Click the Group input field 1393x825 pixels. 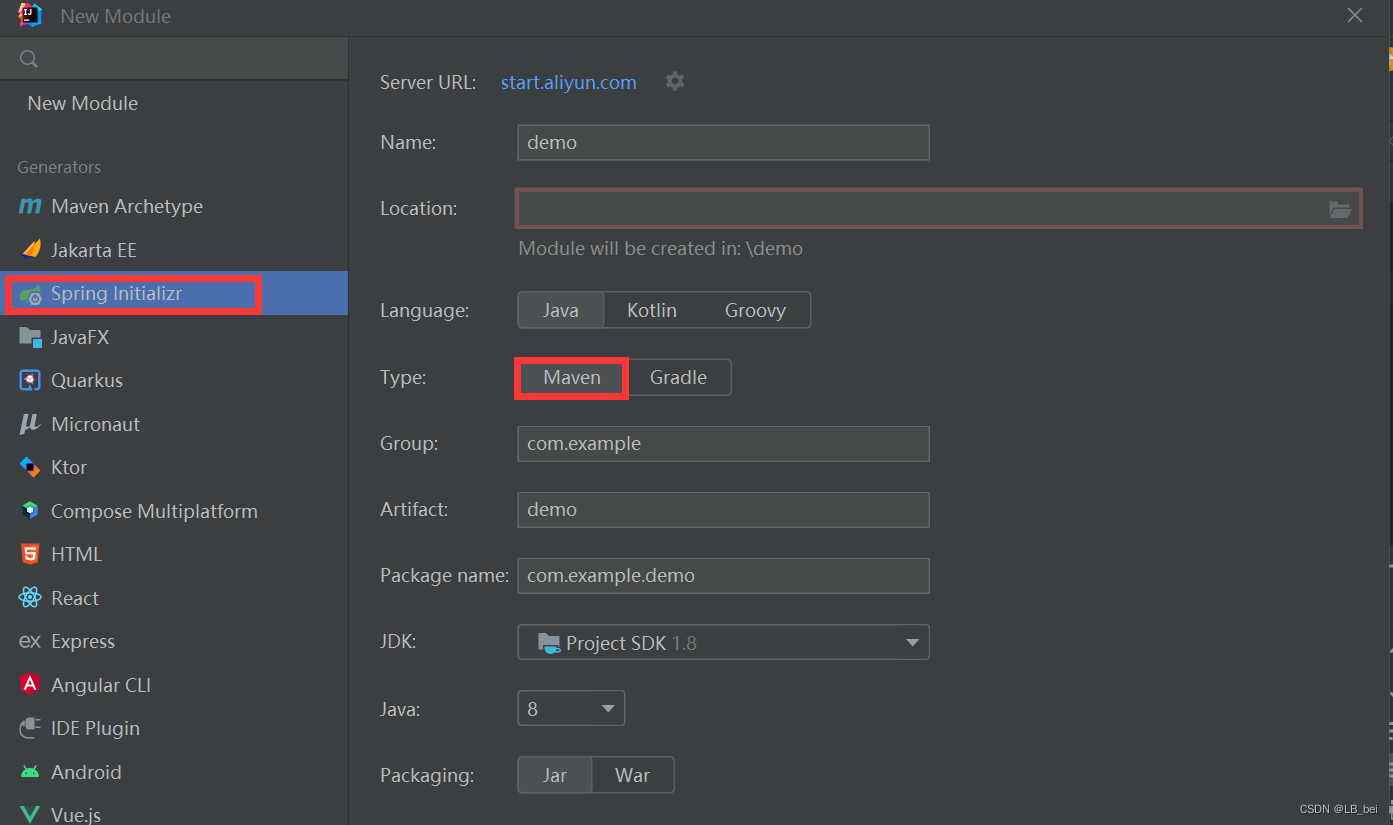[x=723, y=443]
